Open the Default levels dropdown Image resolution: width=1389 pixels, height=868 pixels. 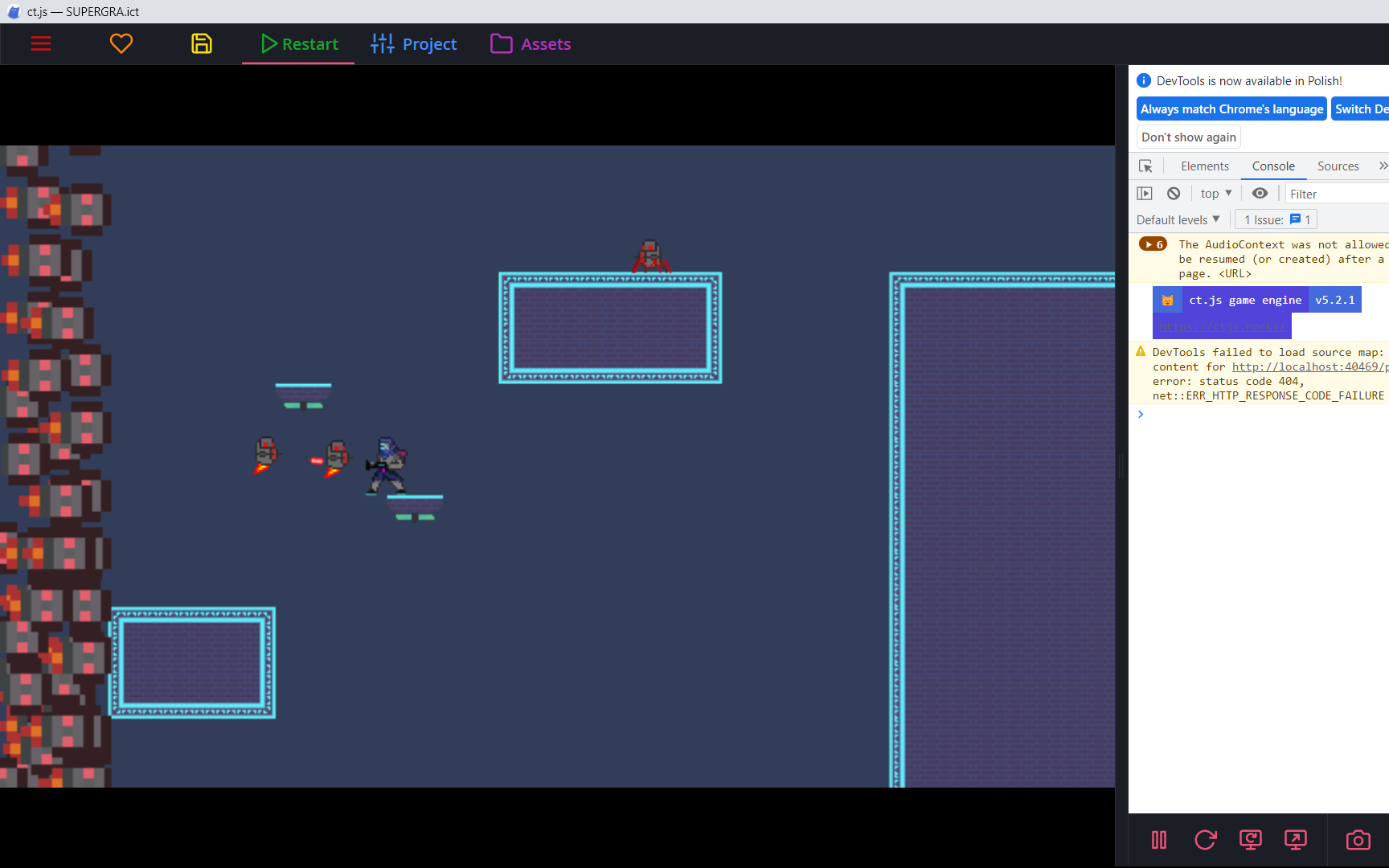coord(1178,219)
